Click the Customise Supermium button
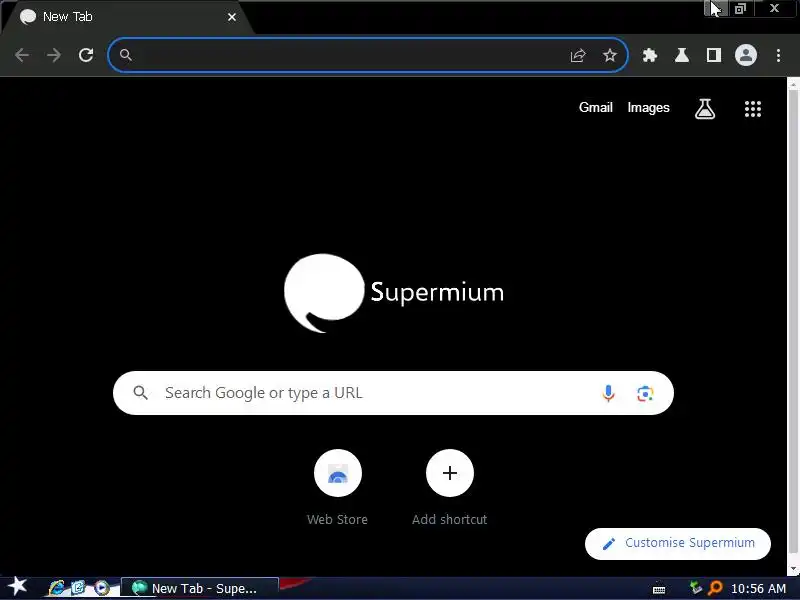The height and width of the screenshot is (600, 800). (678, 543)
